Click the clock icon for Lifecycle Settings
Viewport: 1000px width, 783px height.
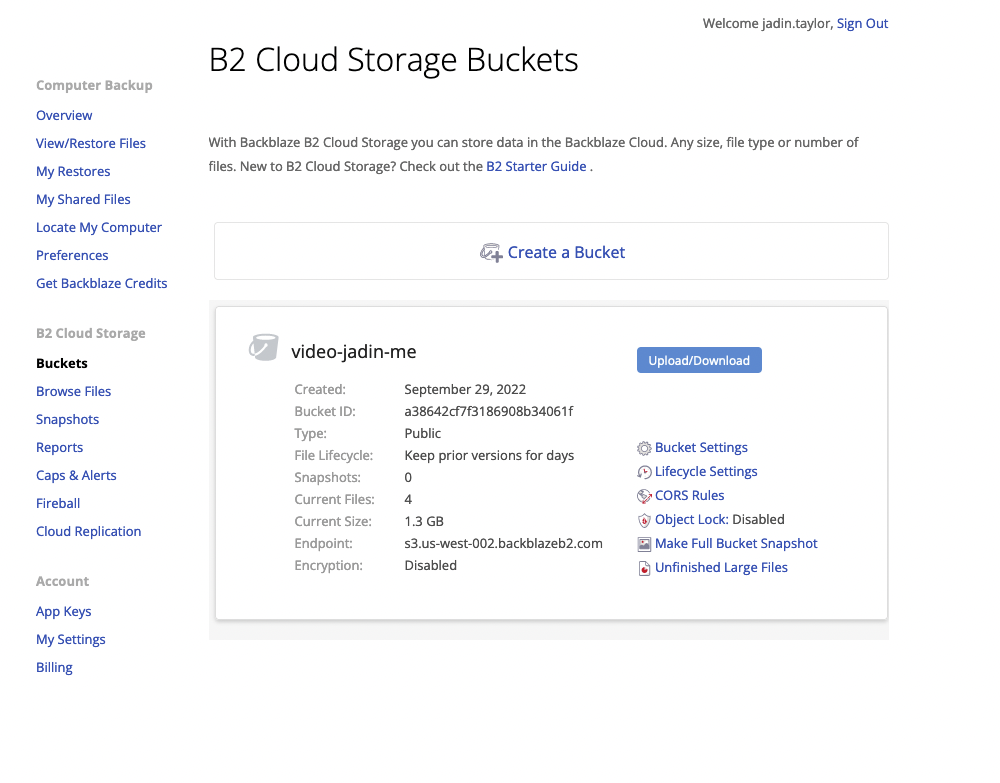[x=644, y=472]
